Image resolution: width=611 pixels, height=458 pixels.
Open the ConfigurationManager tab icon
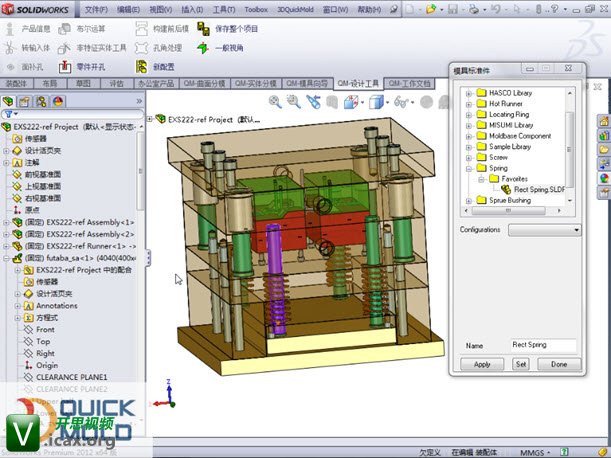tap(41, 101)
